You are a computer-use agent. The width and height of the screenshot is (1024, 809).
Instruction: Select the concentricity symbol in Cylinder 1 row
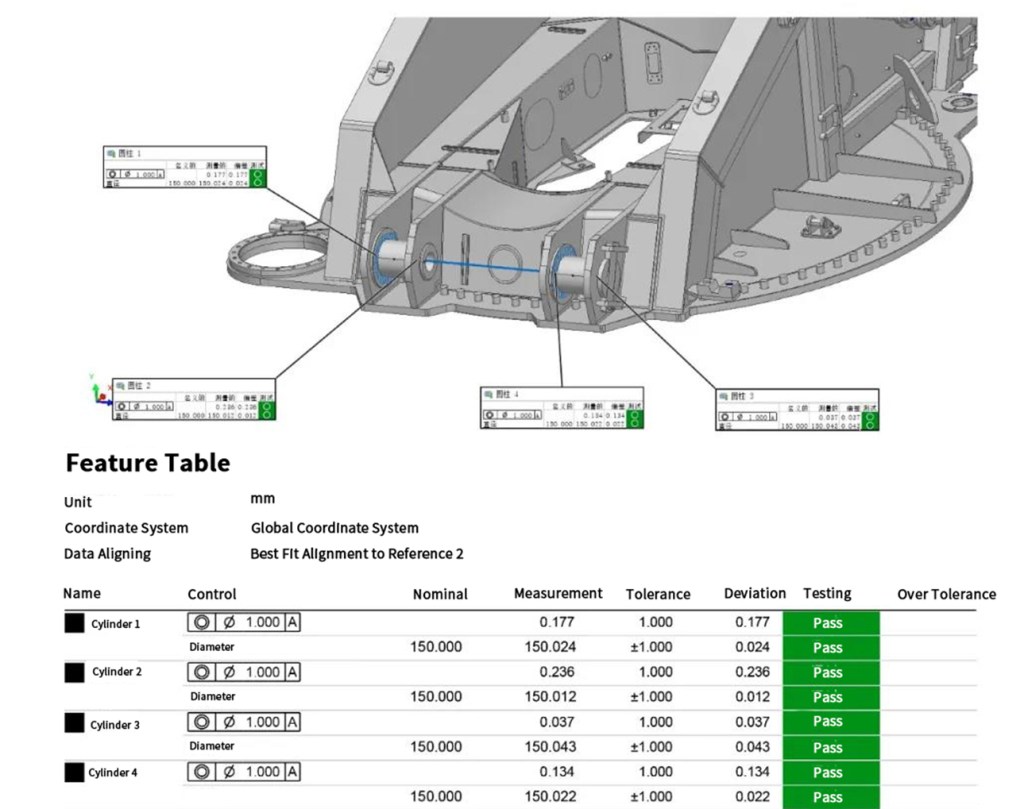pyautogui.click(x=201, y=622)
